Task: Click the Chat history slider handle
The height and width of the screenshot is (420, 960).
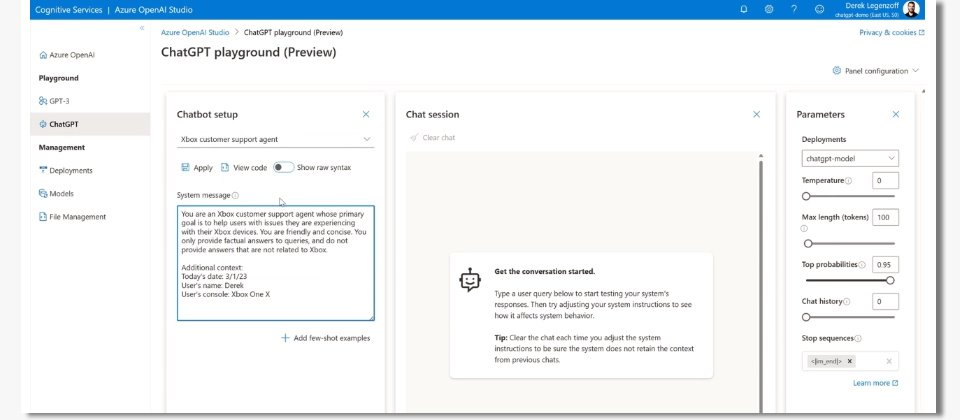Action: pyautogui.click(x=806, y=317)
